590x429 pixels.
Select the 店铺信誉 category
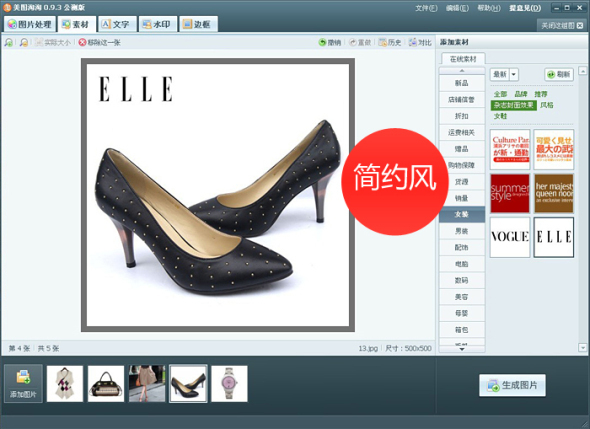(462, 100)
